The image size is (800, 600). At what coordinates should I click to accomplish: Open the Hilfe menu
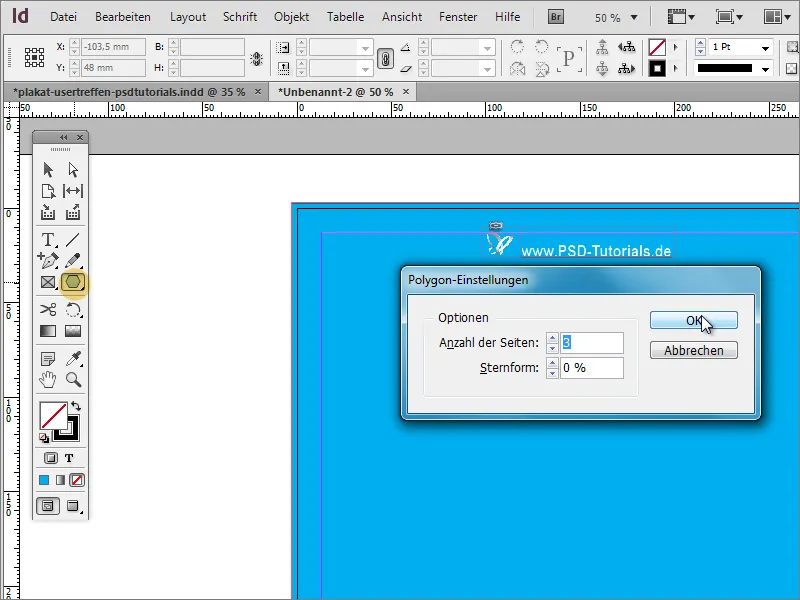pyautogui.click(x=508, y=17)
